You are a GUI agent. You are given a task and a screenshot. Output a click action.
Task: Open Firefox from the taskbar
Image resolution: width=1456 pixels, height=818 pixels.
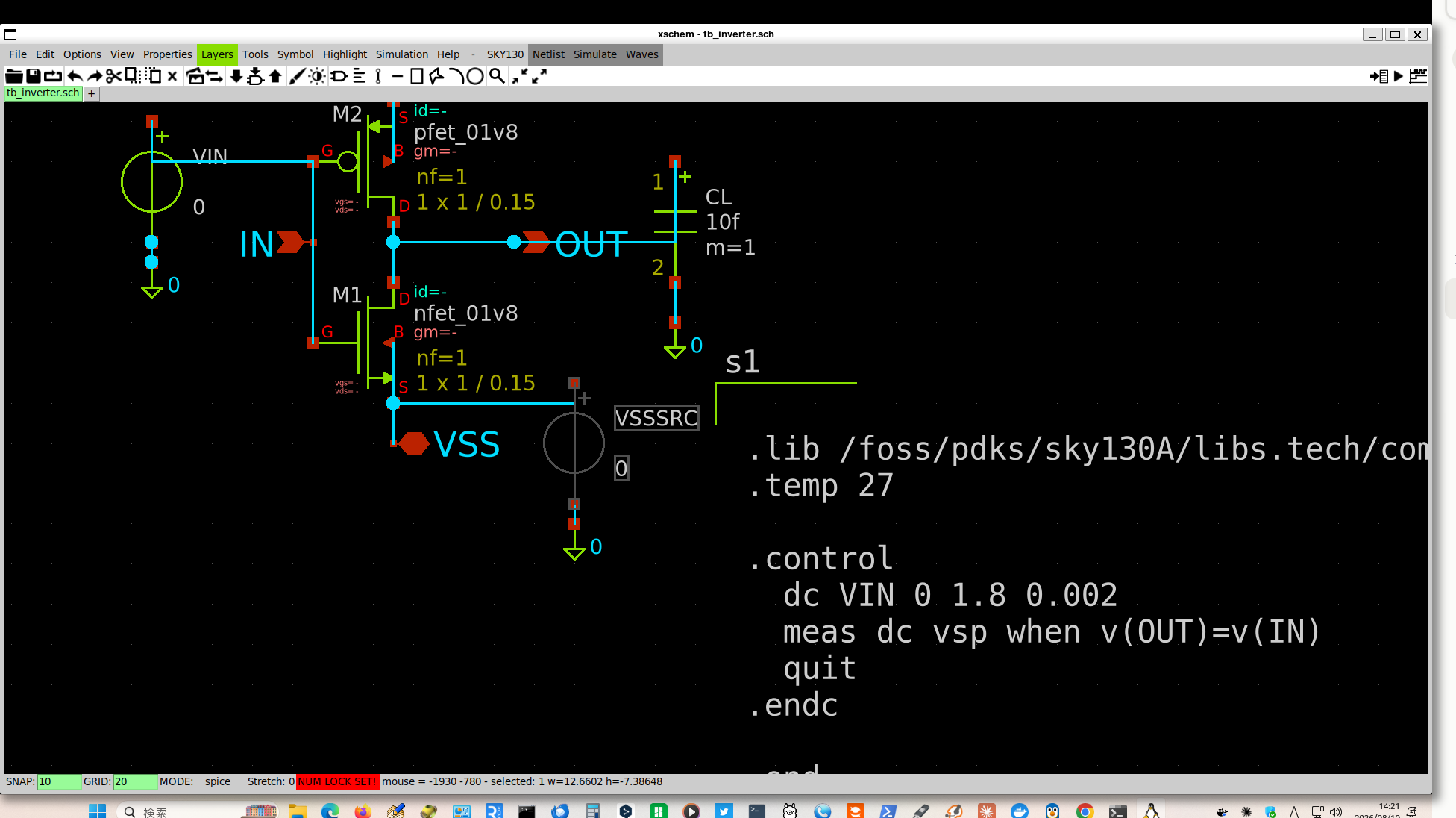pos(363,811)
